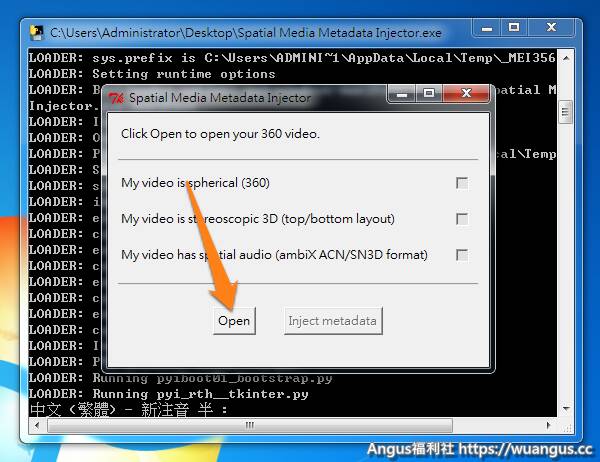The image size is (600, 462).
Task: Enable the spherical (360) video checkbox
Action: click(x=462, y=183)
